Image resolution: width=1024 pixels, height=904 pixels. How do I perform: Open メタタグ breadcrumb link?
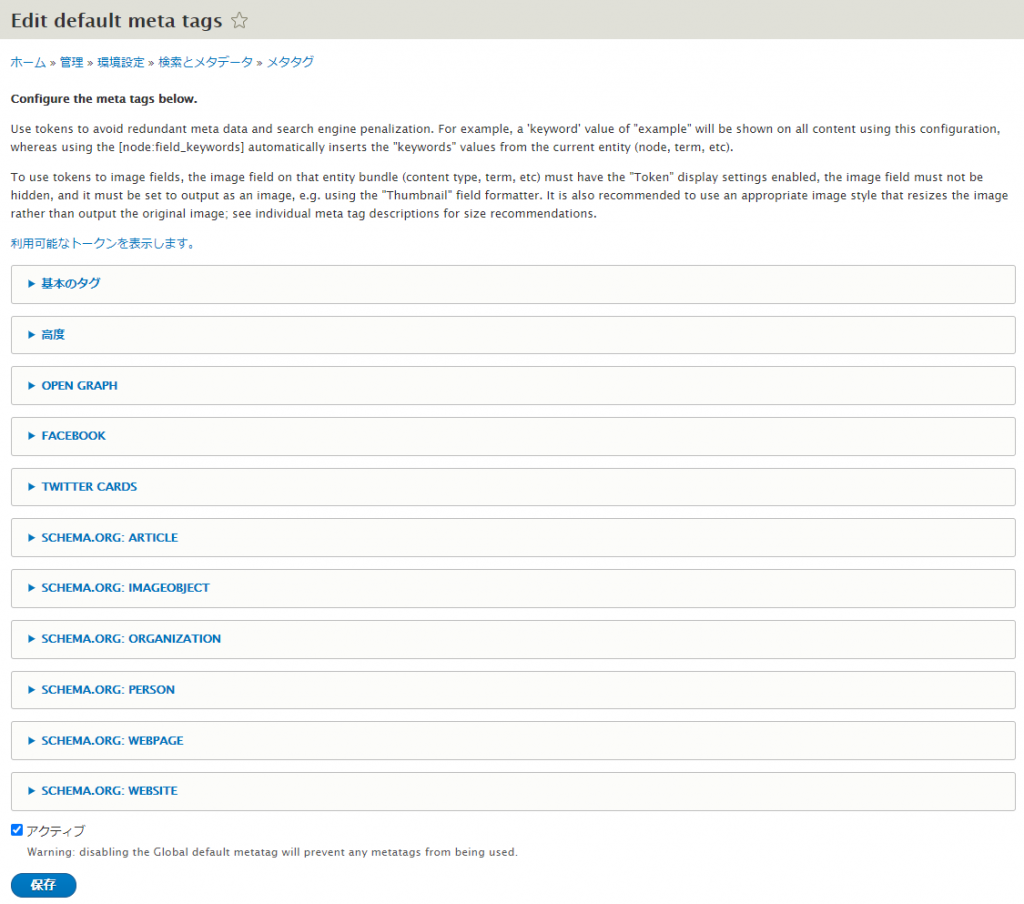[290, 62]
